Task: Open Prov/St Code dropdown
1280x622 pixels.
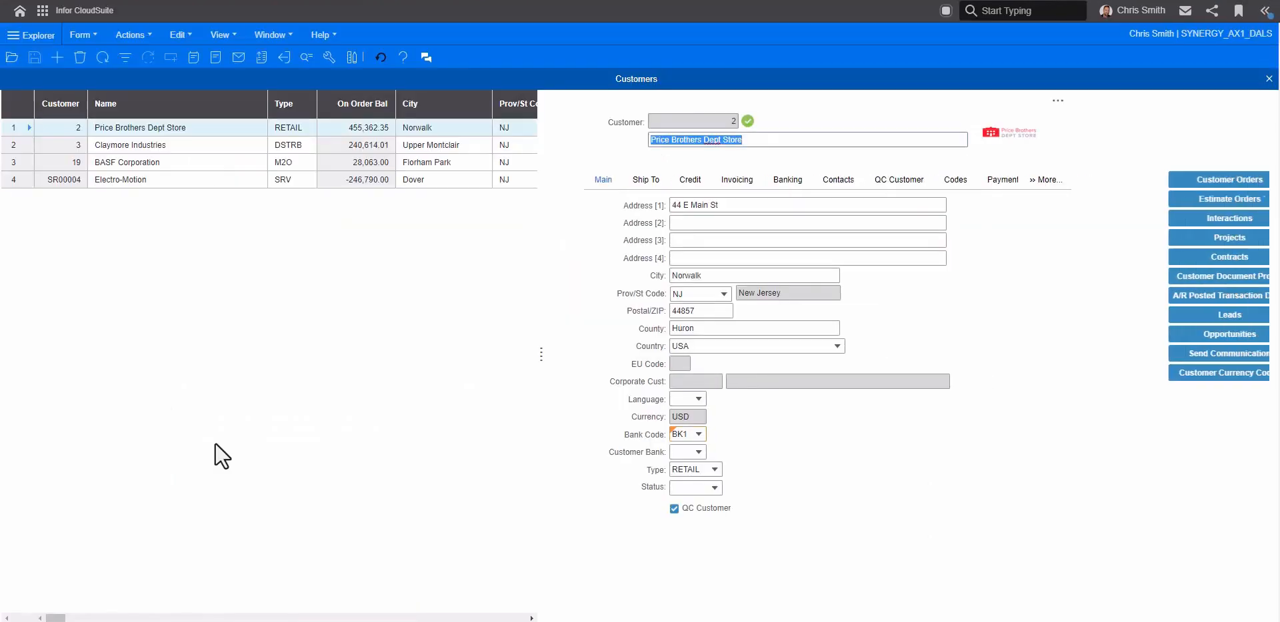Action: (x=723, y=294)
